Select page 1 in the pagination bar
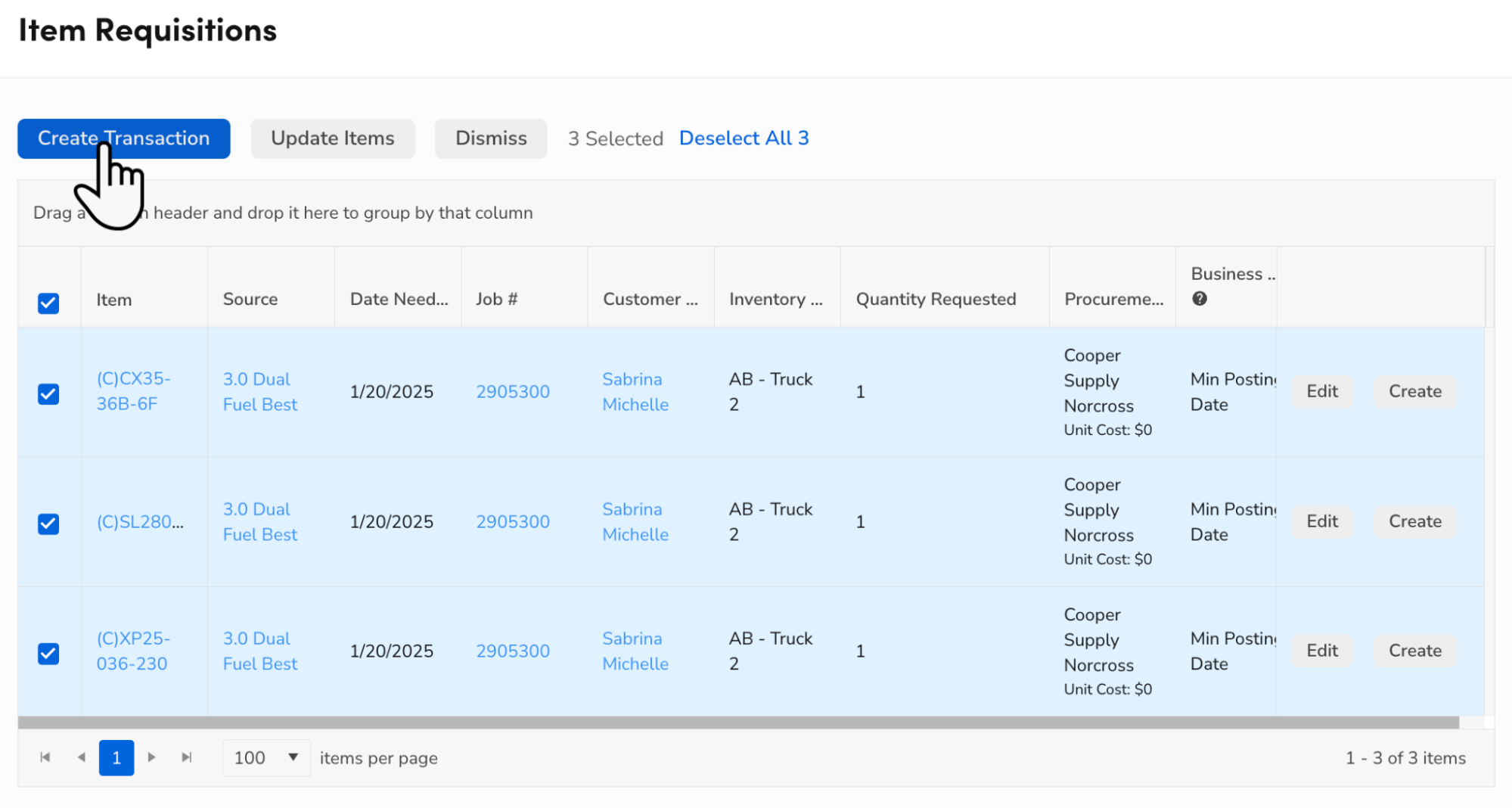Image resolution: width=1512 pixels, height=808 pixels. point(116,757)
